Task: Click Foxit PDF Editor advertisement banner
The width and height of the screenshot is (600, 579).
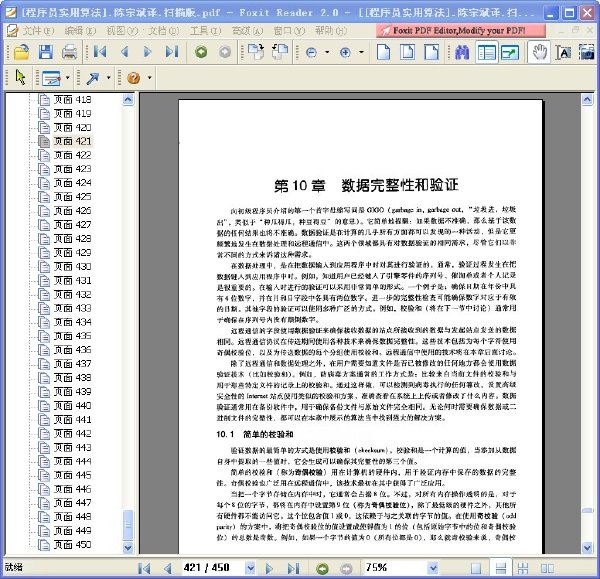Action: point(460,31)
